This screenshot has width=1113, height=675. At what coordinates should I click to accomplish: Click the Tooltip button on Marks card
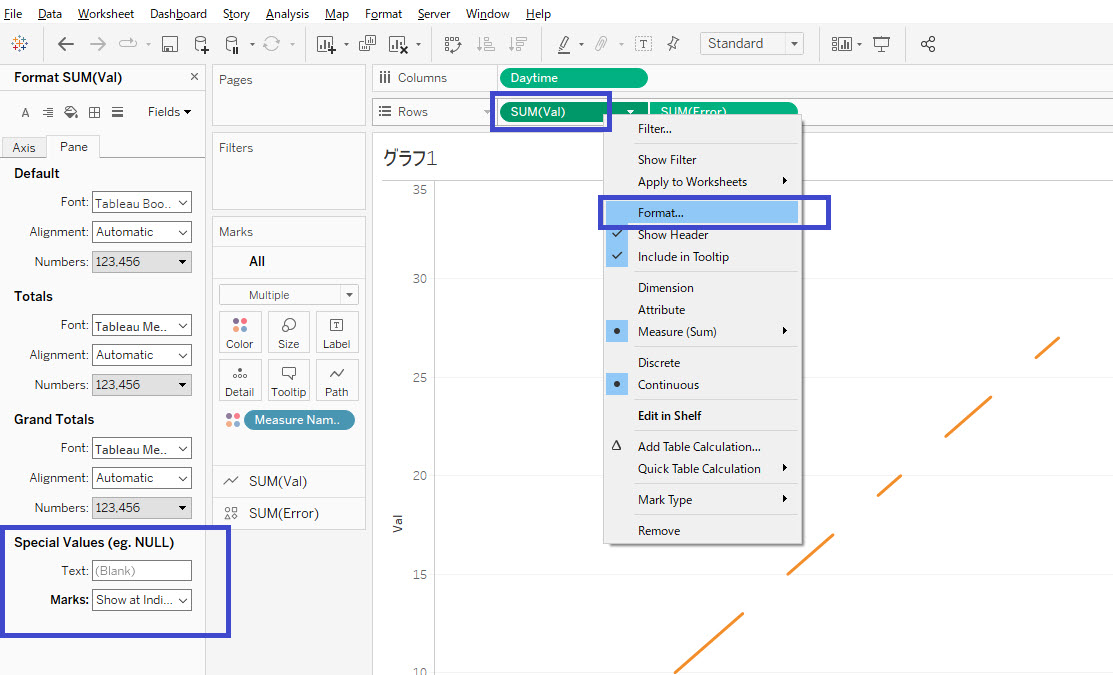pyautogui.click(x=288, y=380)
